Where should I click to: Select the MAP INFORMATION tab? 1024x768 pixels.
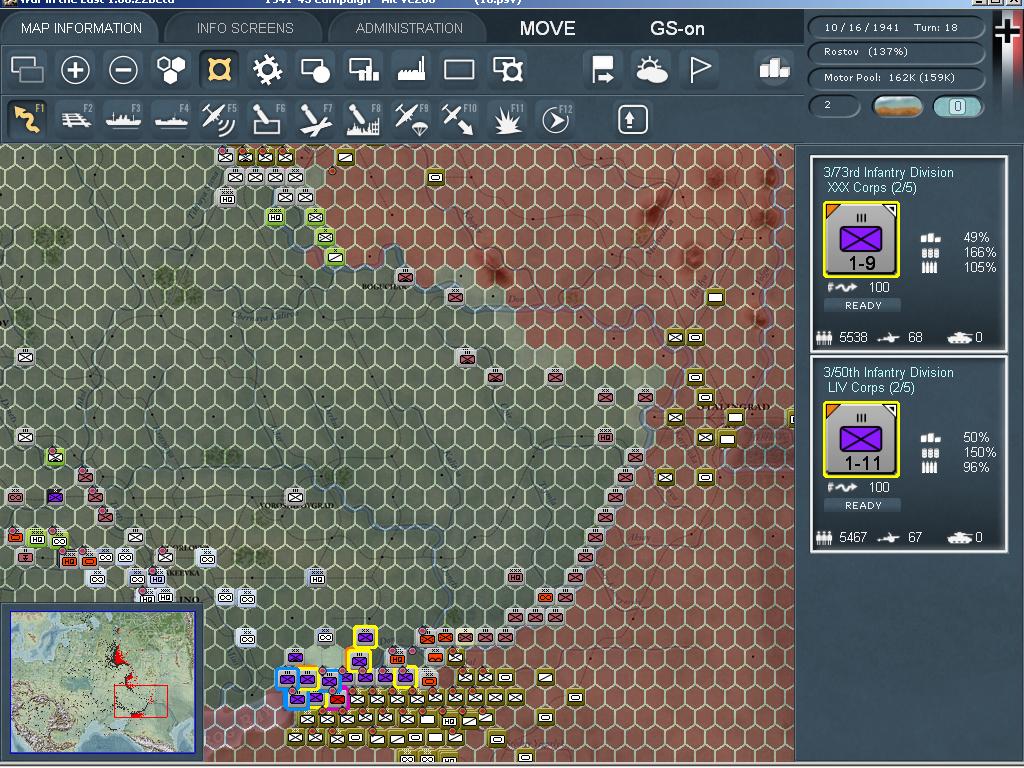point(81,28)
